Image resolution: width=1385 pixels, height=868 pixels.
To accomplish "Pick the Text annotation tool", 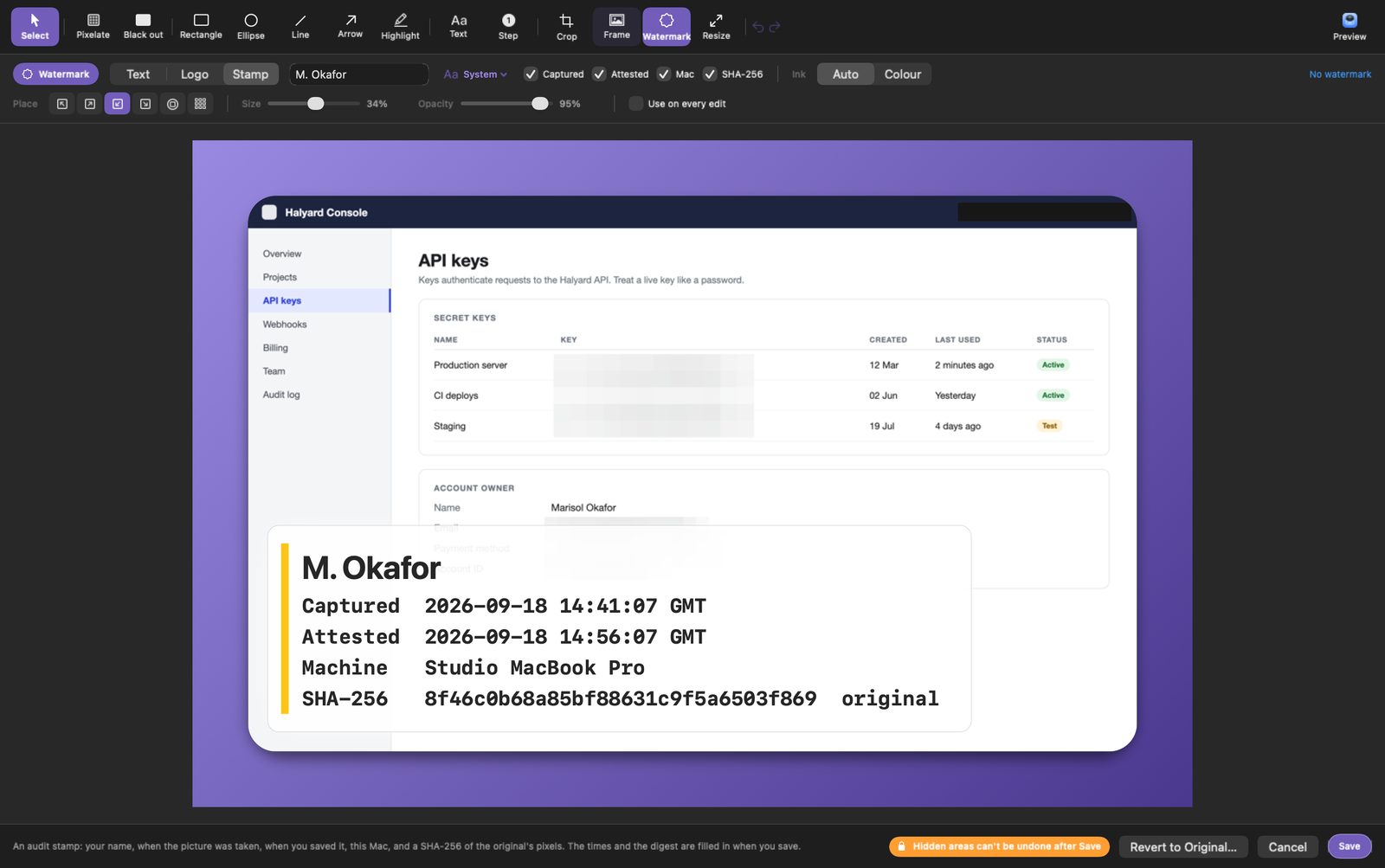I will 459,26.
